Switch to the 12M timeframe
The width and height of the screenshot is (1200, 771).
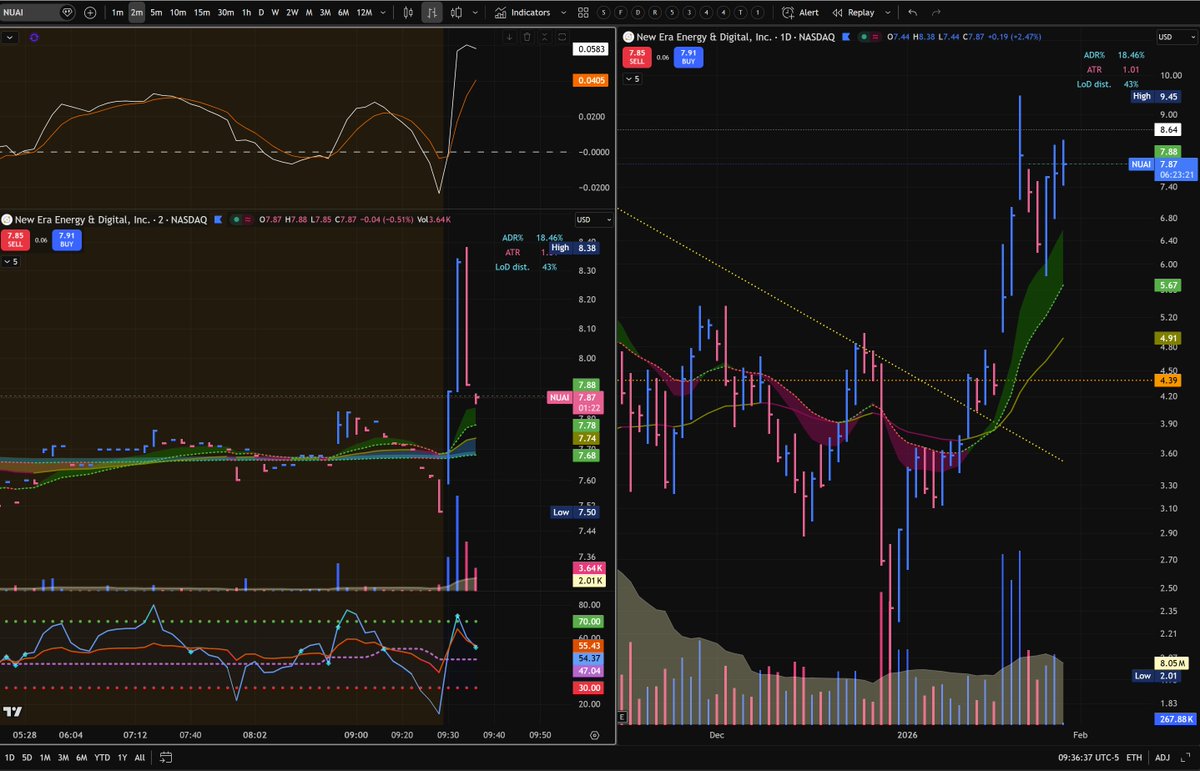(x=364, y=13)
